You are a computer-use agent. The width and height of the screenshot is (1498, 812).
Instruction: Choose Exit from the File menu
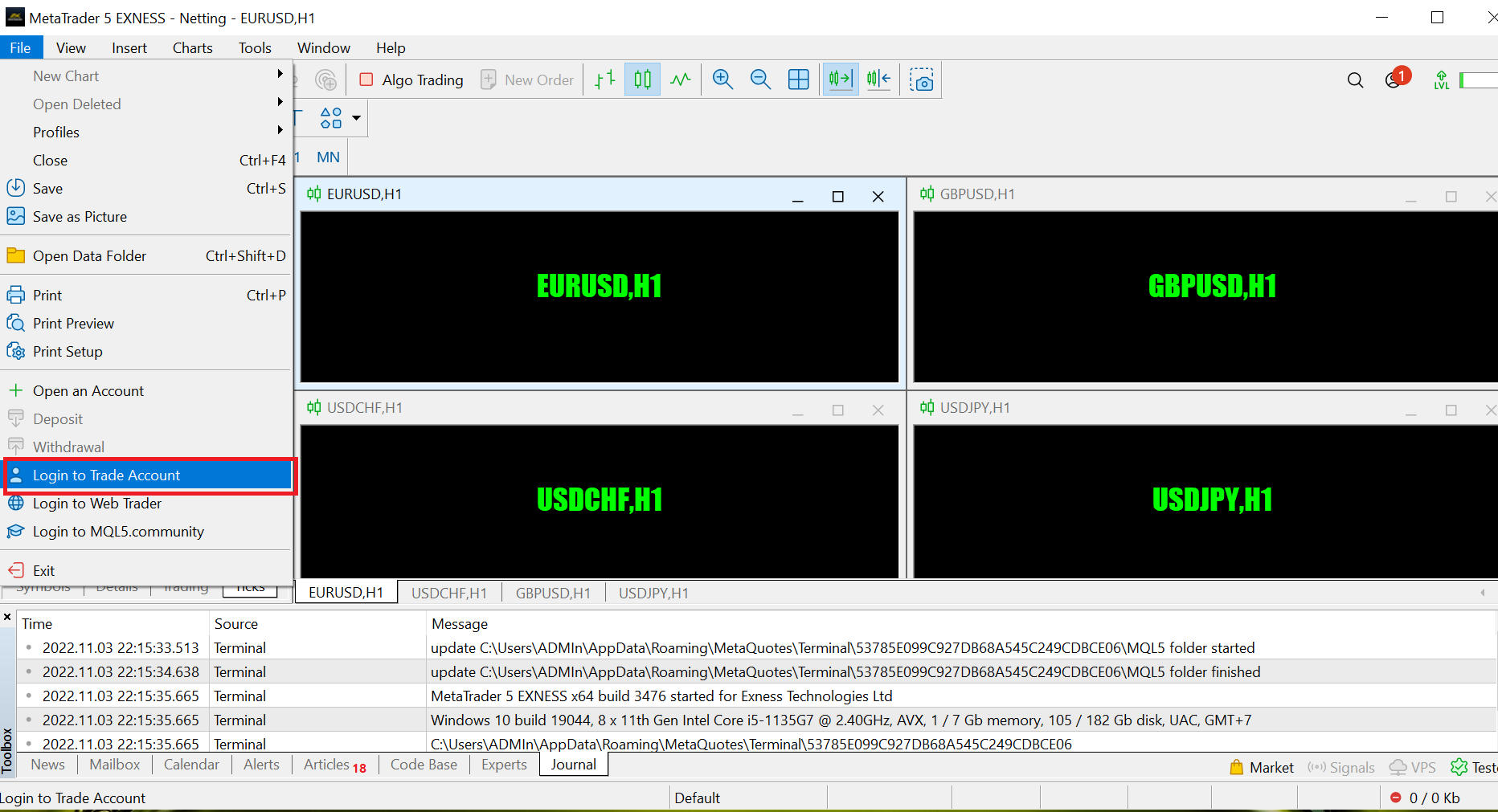point(146,570)
